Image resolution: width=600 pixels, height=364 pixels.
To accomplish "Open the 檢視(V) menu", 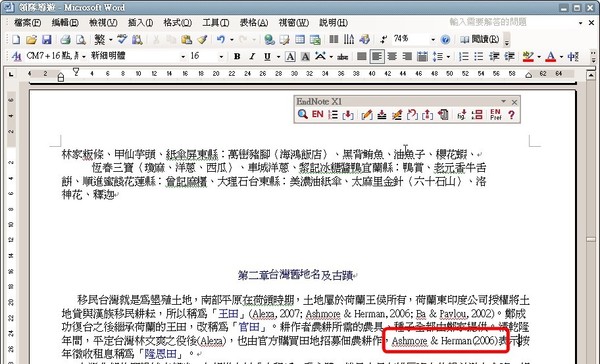I will coord(103,23).
